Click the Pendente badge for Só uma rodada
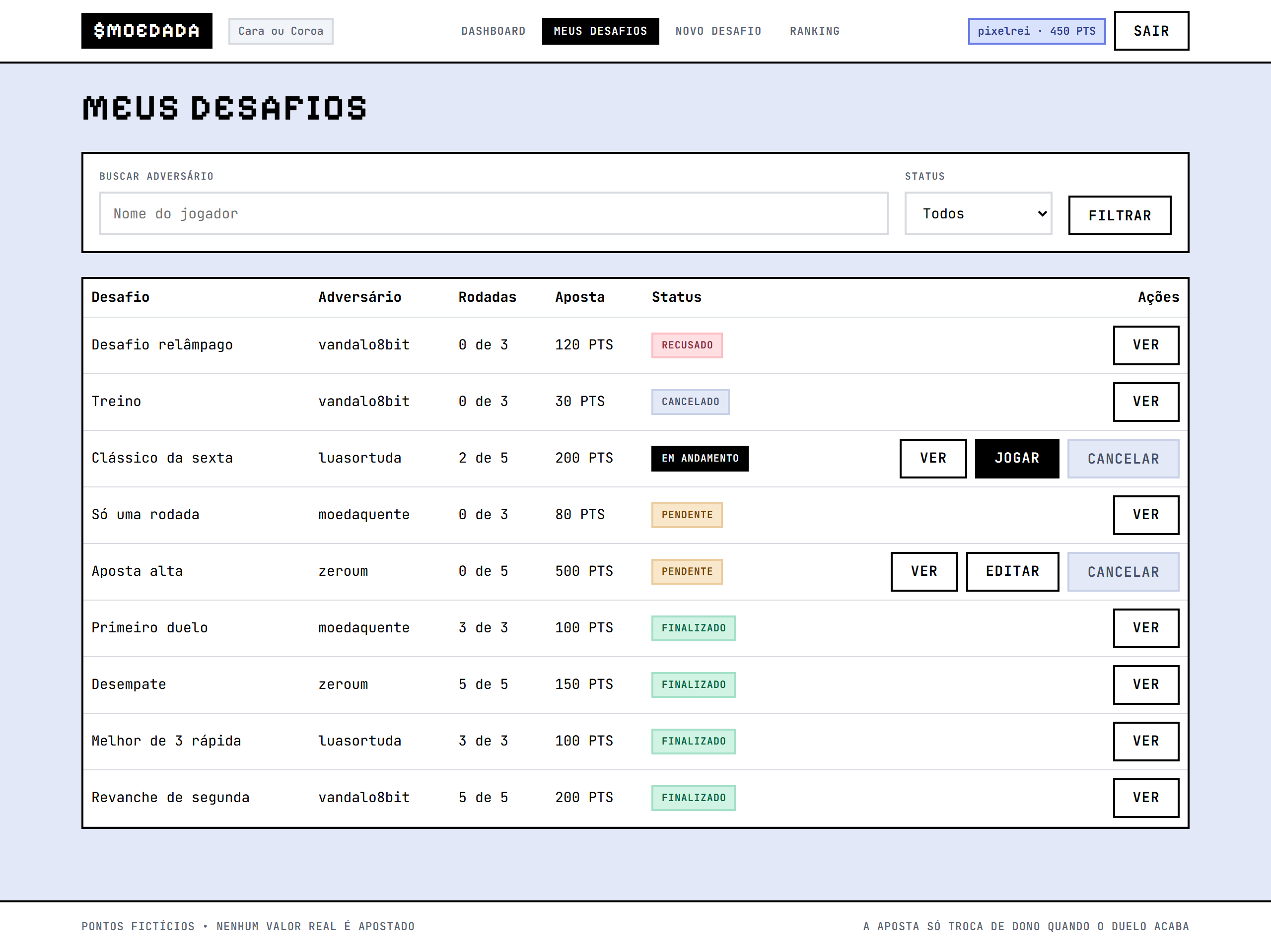1271x952 pixels. click(x=687, y=515)
